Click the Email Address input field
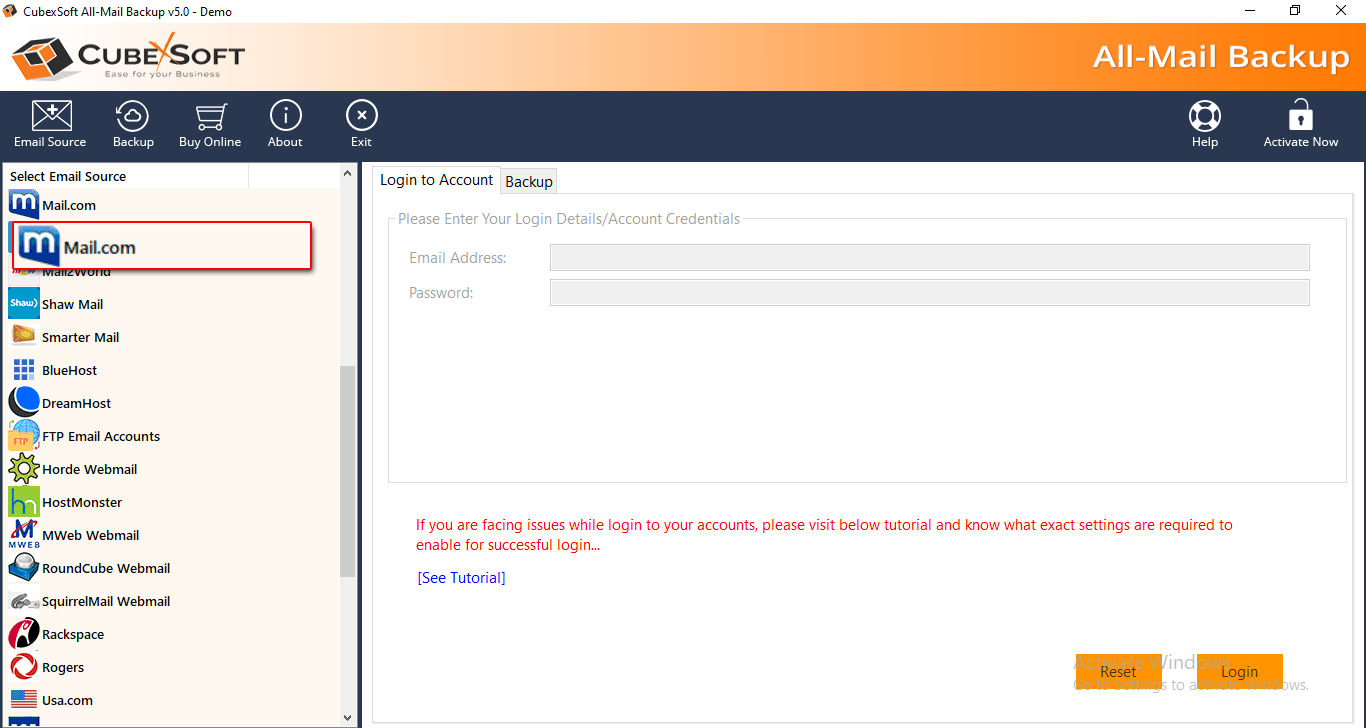1366x728 pixels. pyautogui.click(x=929, y=258)
